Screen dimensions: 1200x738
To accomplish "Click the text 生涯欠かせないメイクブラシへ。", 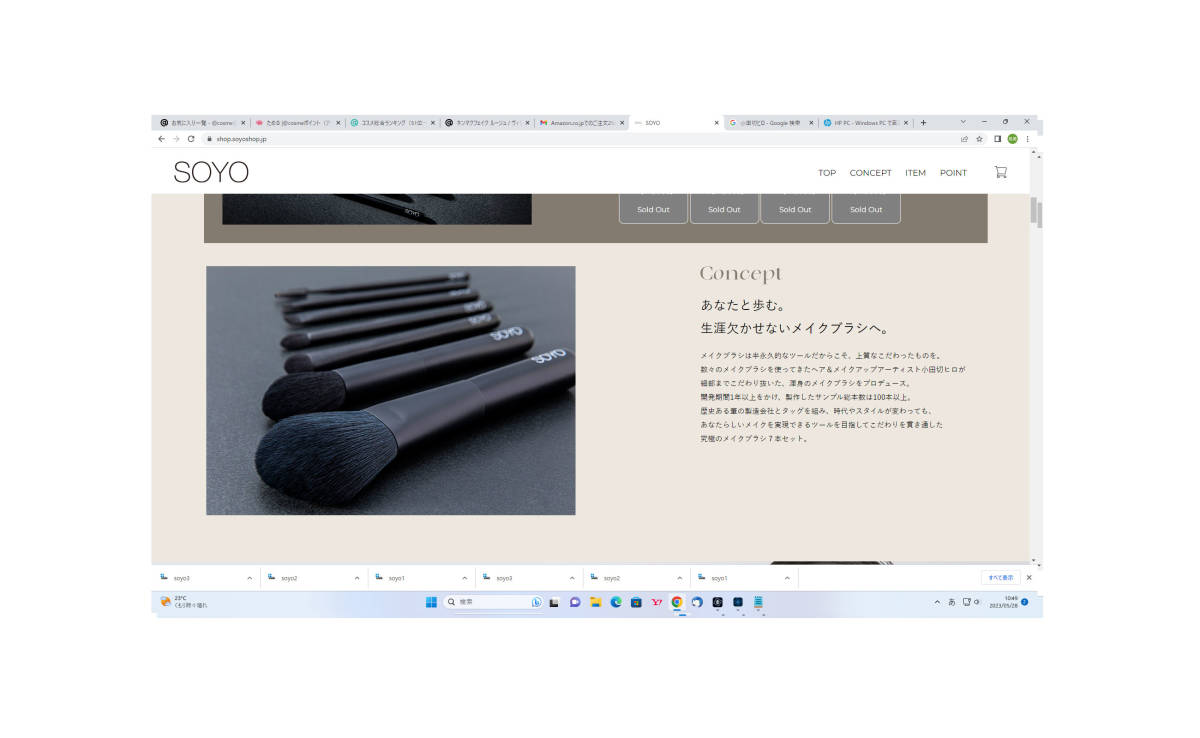I will coord(796,328).
